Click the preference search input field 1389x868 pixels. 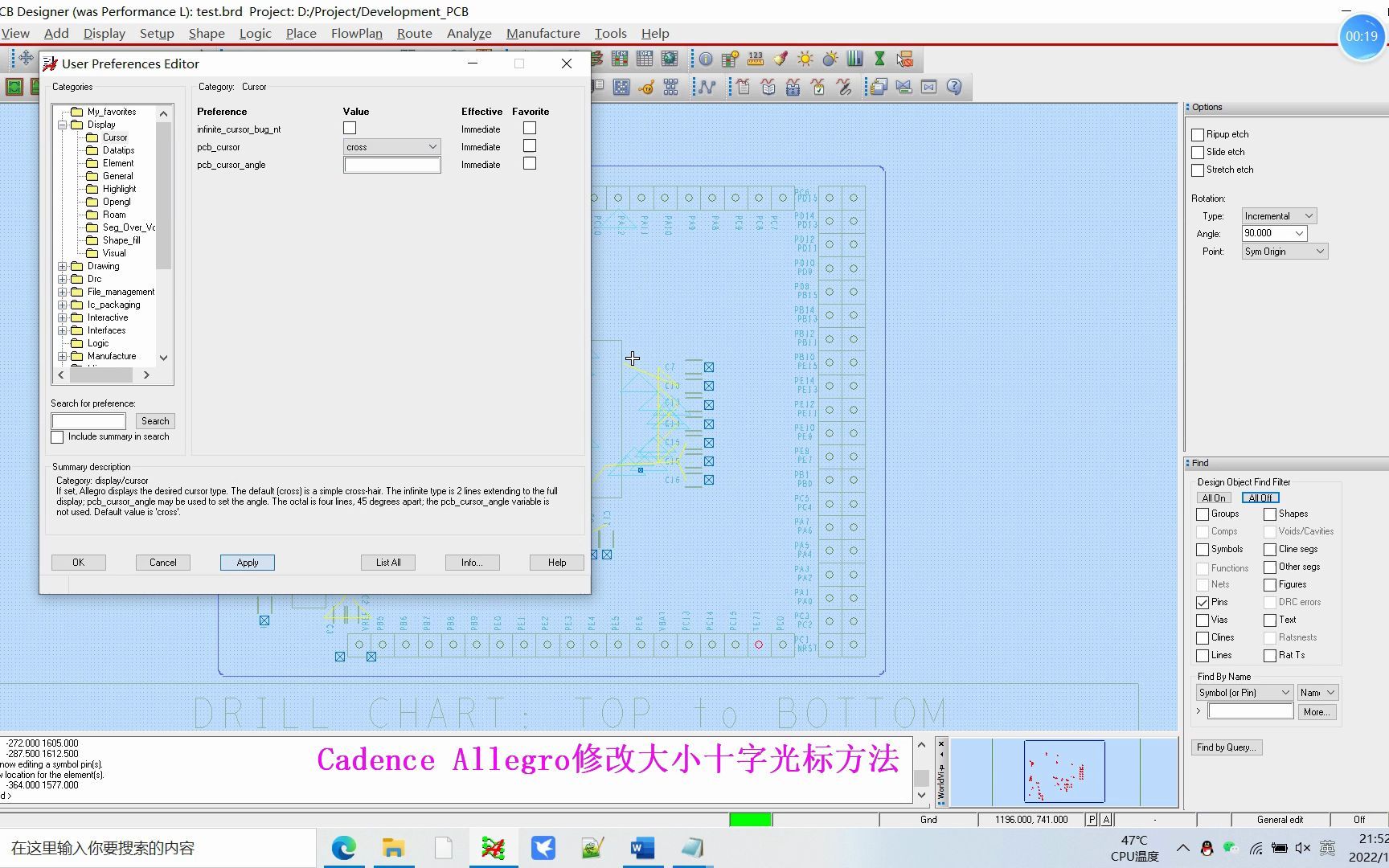[x=88, y=420]
